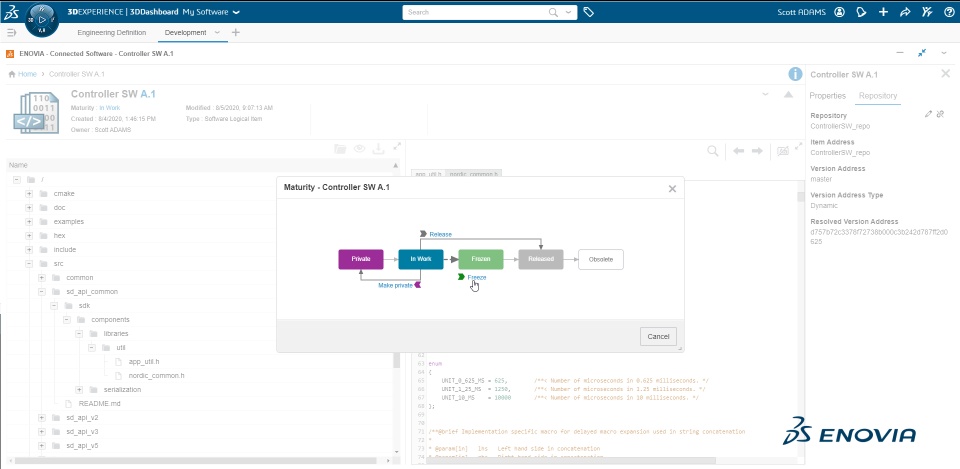The image size is (960, 469).
Task: Select the Private maturity state box
Action: pyautogui.click(x=361, y=259)
